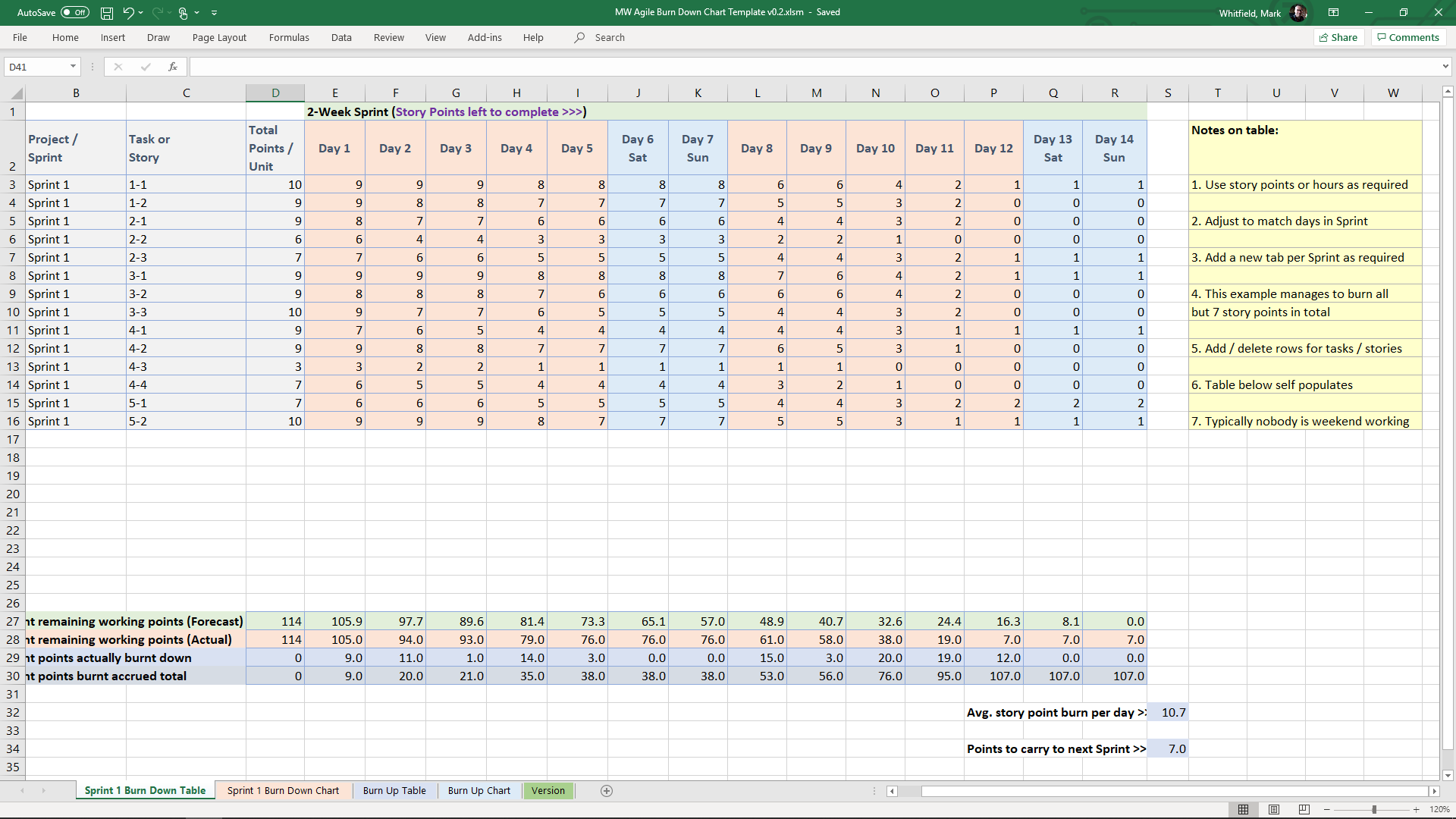The image size is (1456, 819).
Task: Expand the Name Box dropdown
Action: coord(73,67)
